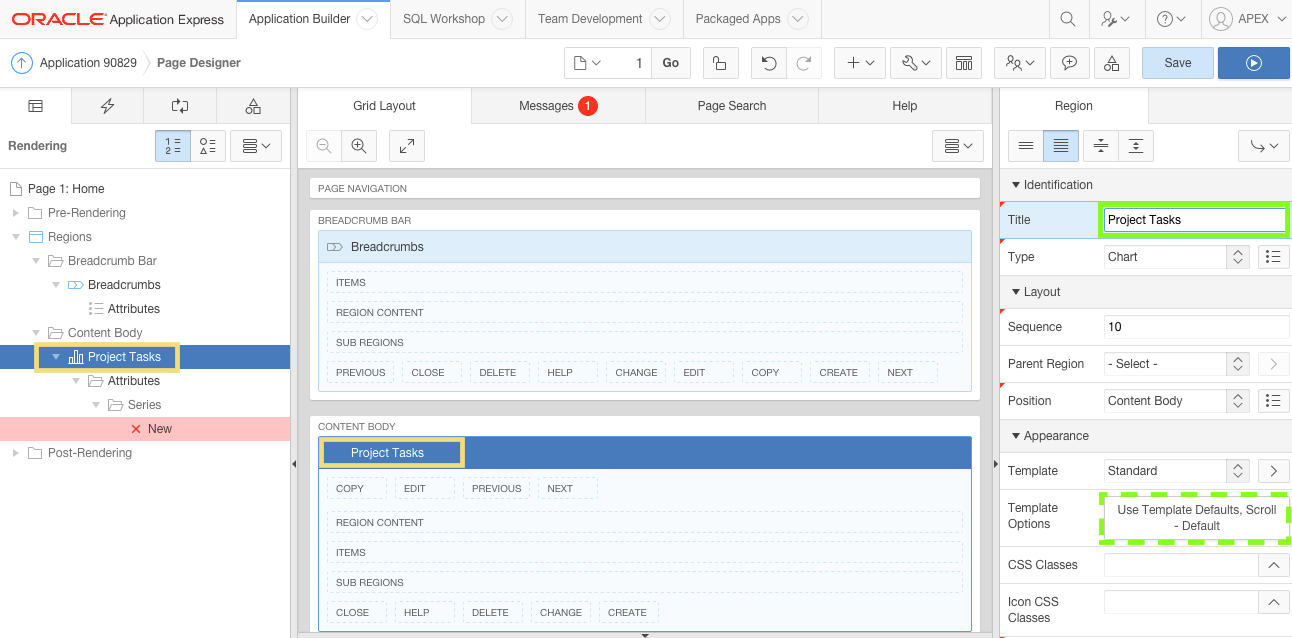Open the Create plus menu
1292x638 pixels.
(x=860, y=63)
